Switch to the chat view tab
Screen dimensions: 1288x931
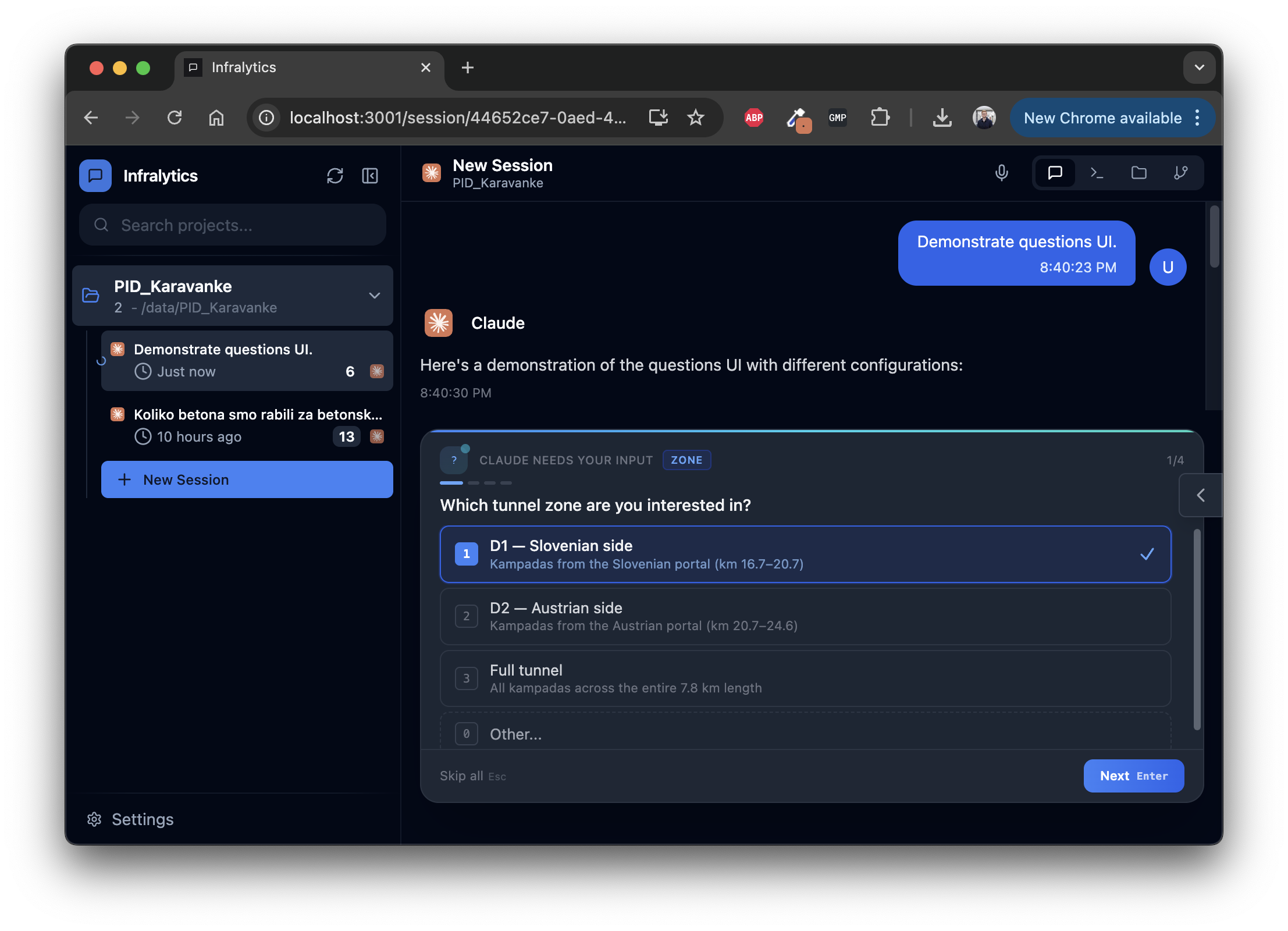[1055, 173]
